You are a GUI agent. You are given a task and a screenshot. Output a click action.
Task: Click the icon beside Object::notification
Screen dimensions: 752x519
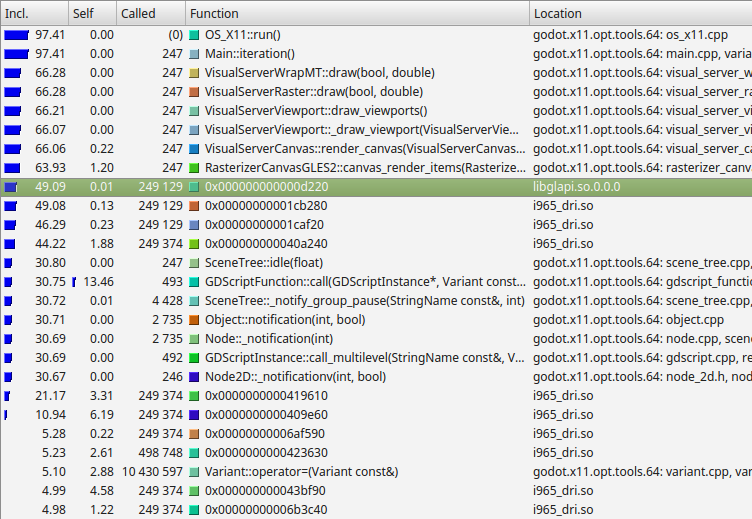pos(194,320)
